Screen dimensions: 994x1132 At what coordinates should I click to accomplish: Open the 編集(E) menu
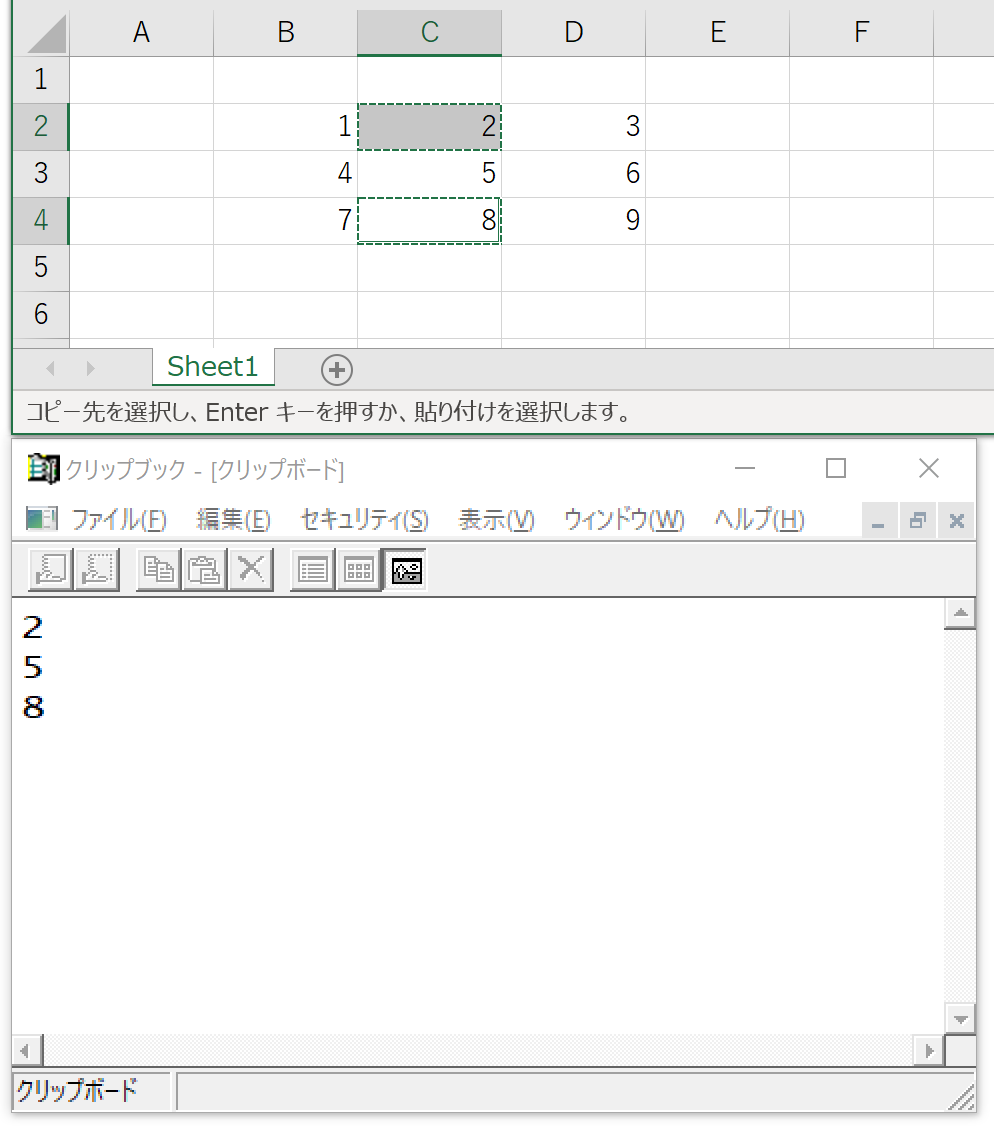click(x=233, y=520)
